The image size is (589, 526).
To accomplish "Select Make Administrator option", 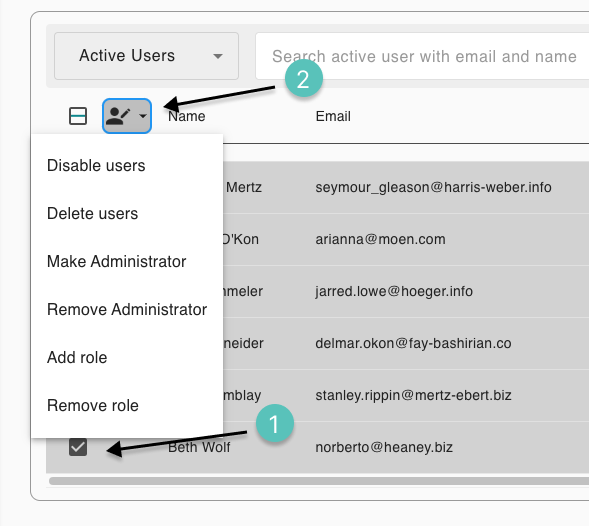I will click(x=116, y=261).
